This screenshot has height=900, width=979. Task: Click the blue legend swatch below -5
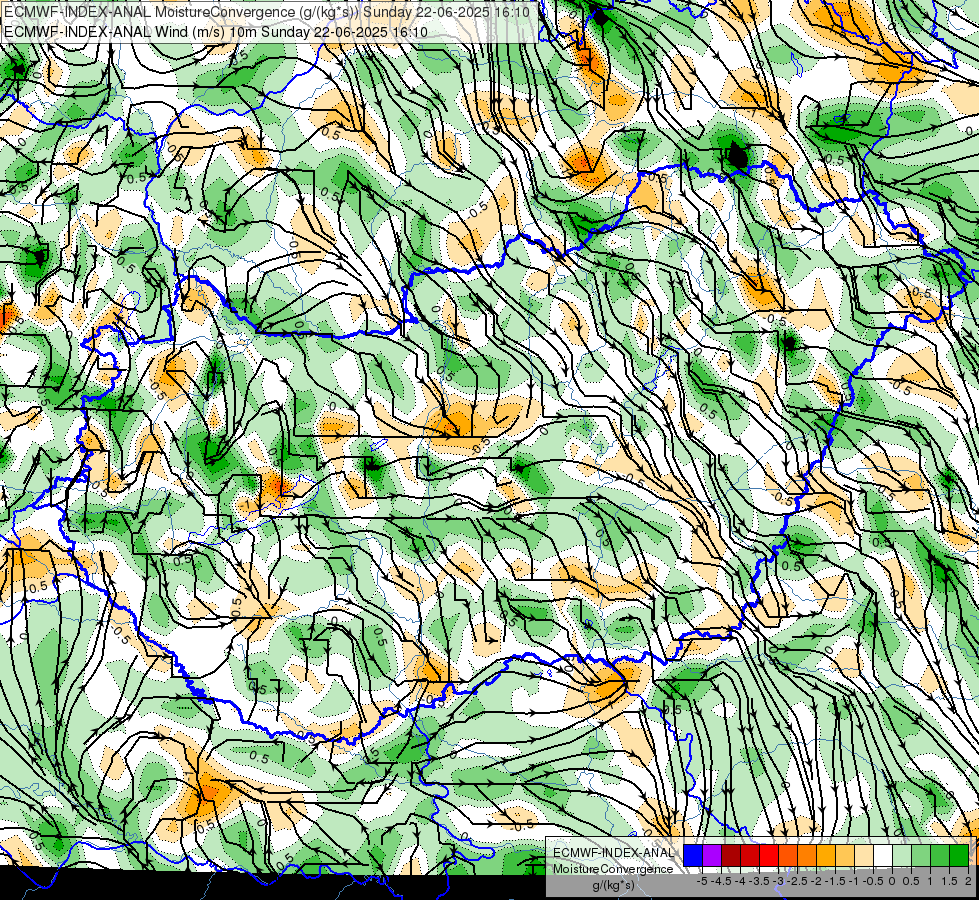pyautogui.click(x=693, y=856)
